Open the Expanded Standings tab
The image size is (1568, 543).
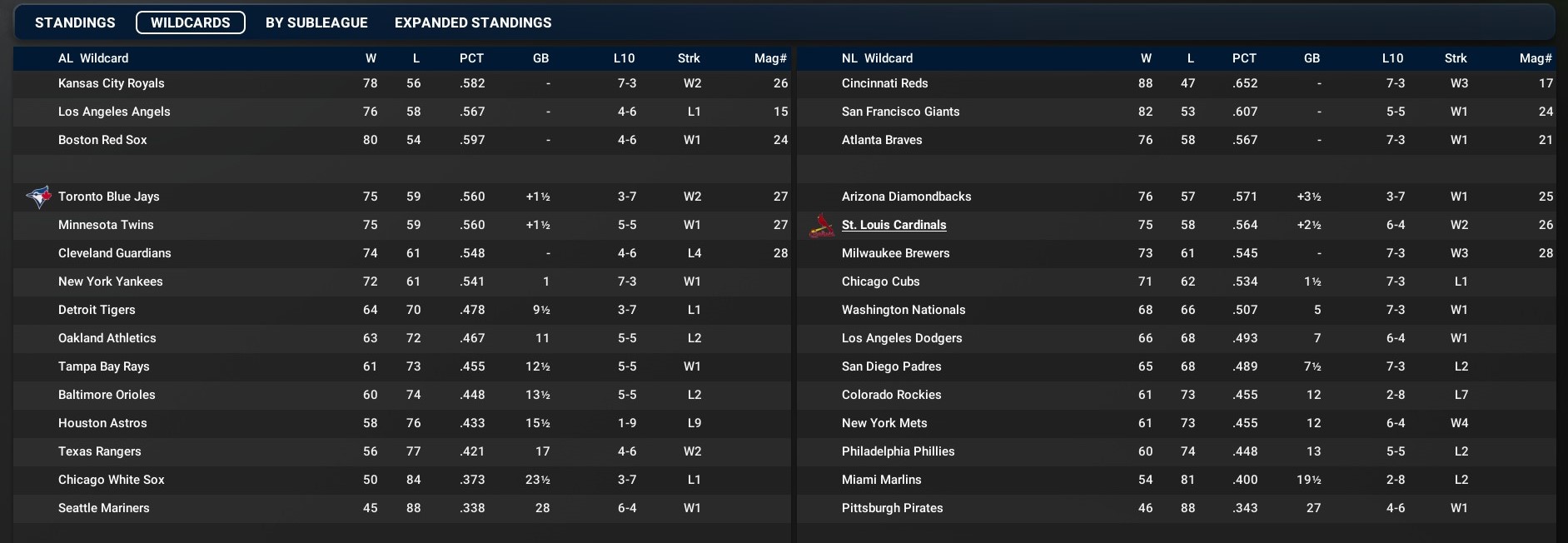473,22
